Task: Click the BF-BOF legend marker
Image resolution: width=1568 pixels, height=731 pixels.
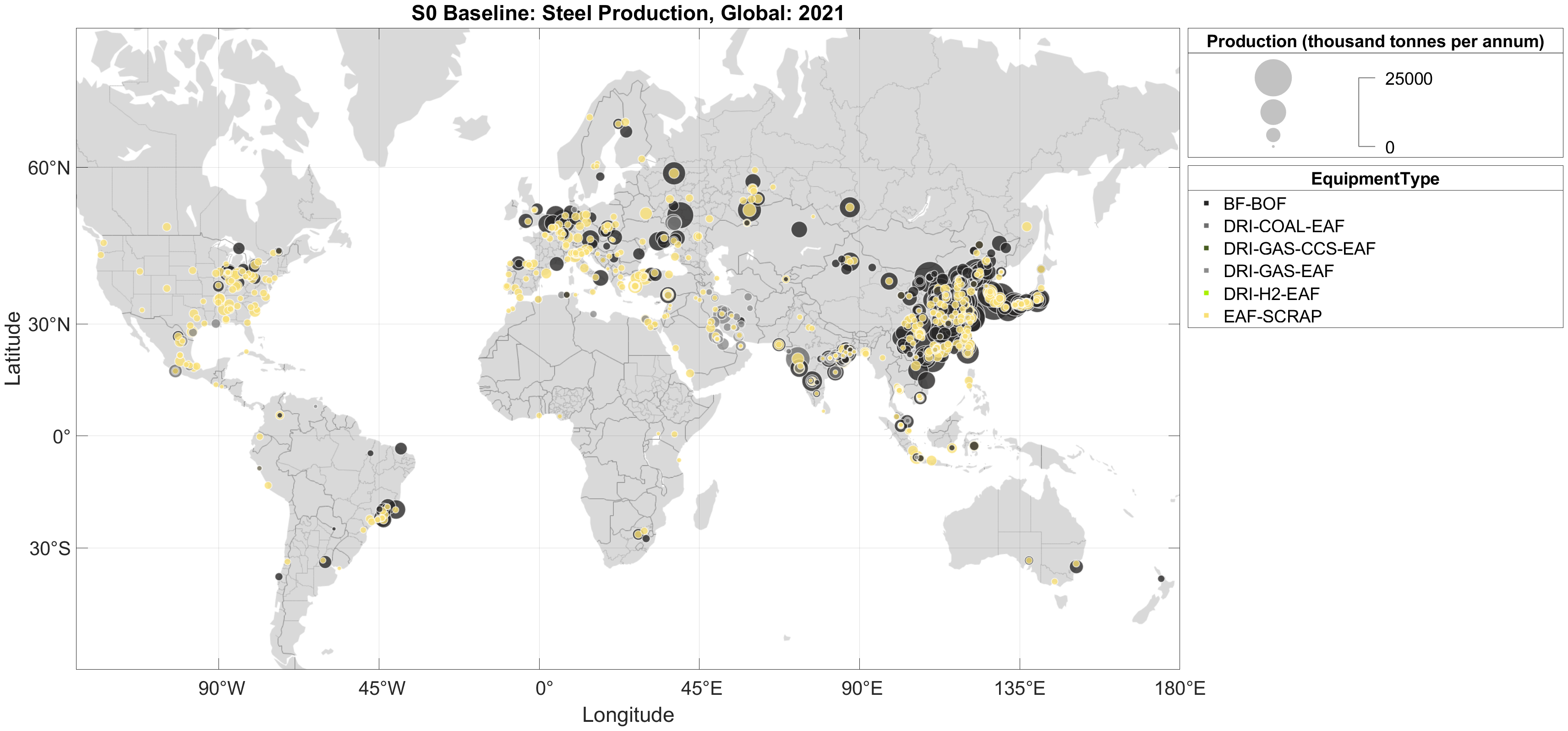Action: point(1206,203)
